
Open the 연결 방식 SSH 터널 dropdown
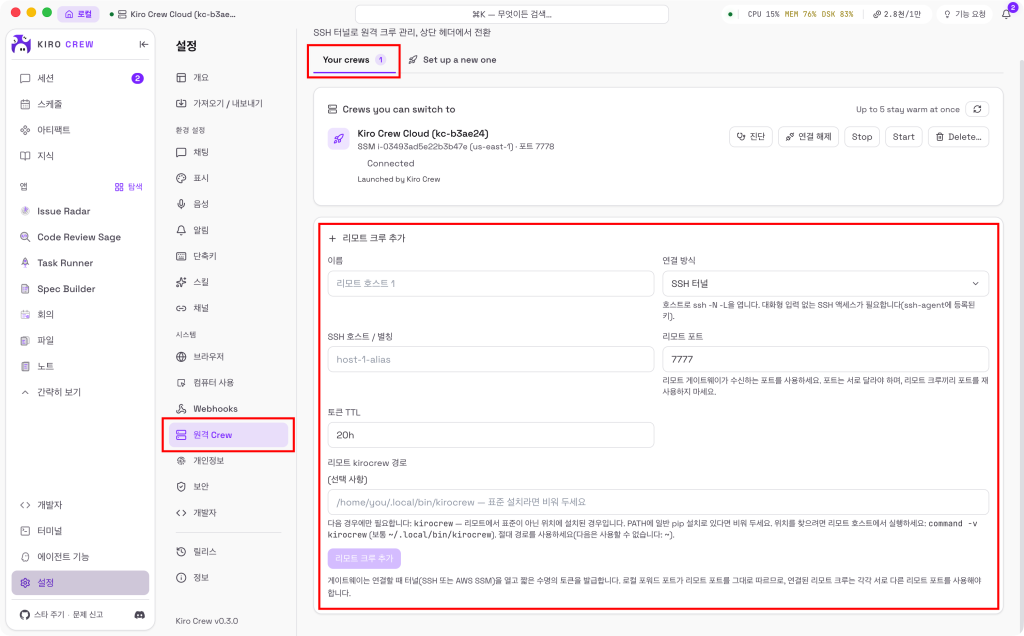point(825,283)
